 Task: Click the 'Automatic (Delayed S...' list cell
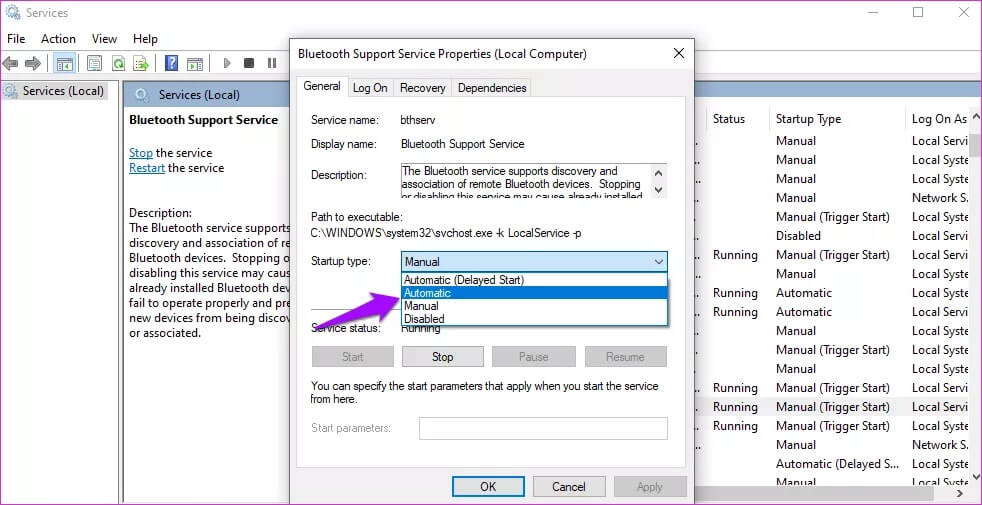tap(839, 464)
